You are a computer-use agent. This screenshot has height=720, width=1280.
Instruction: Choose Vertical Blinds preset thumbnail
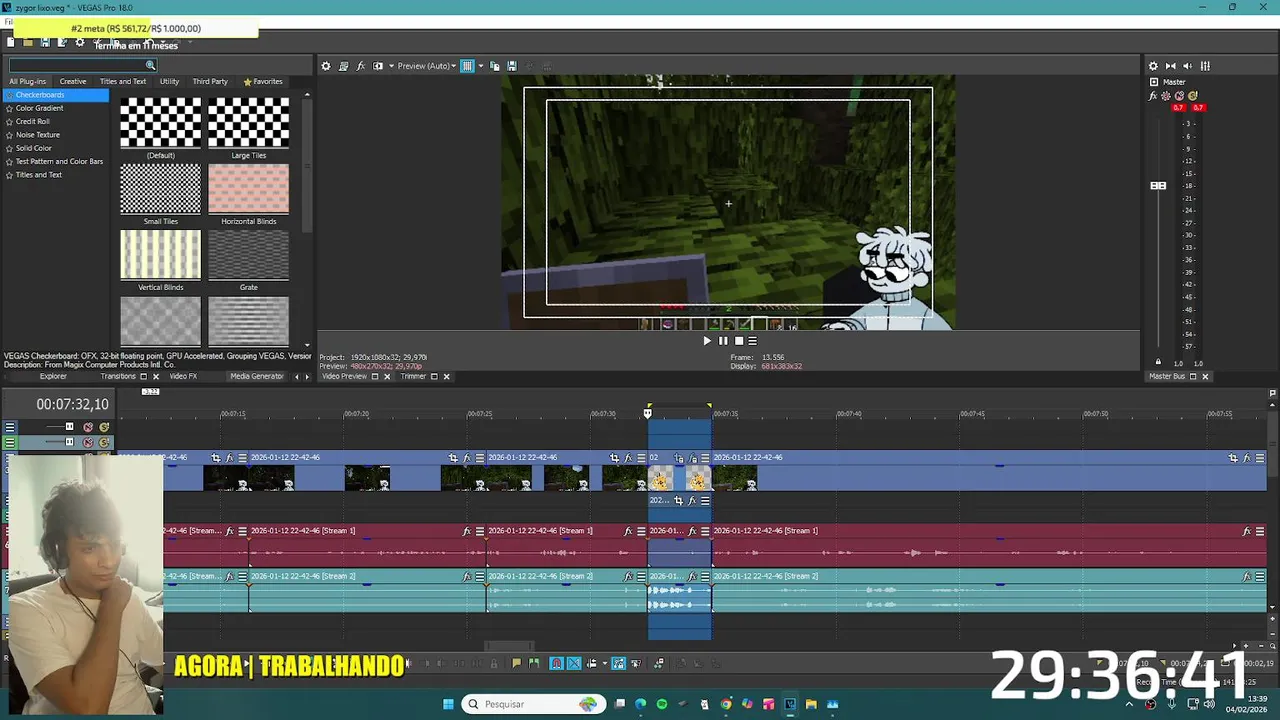pos(161,255)
